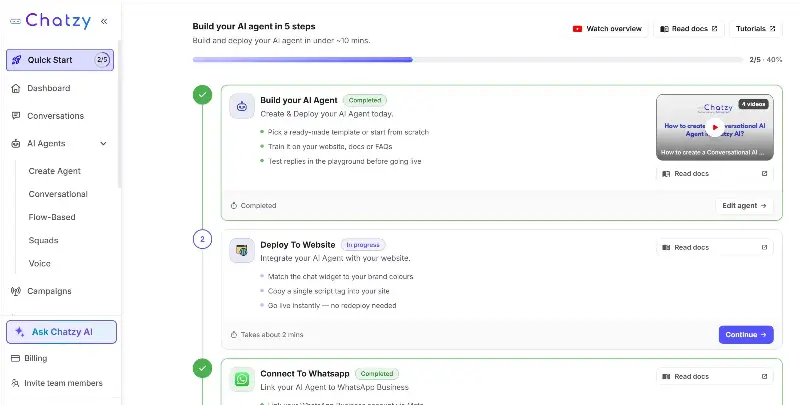The height and width of the screenshot is (405, 800).
Task: Click the Chatzy logo
Action: (x=51, y=21)
